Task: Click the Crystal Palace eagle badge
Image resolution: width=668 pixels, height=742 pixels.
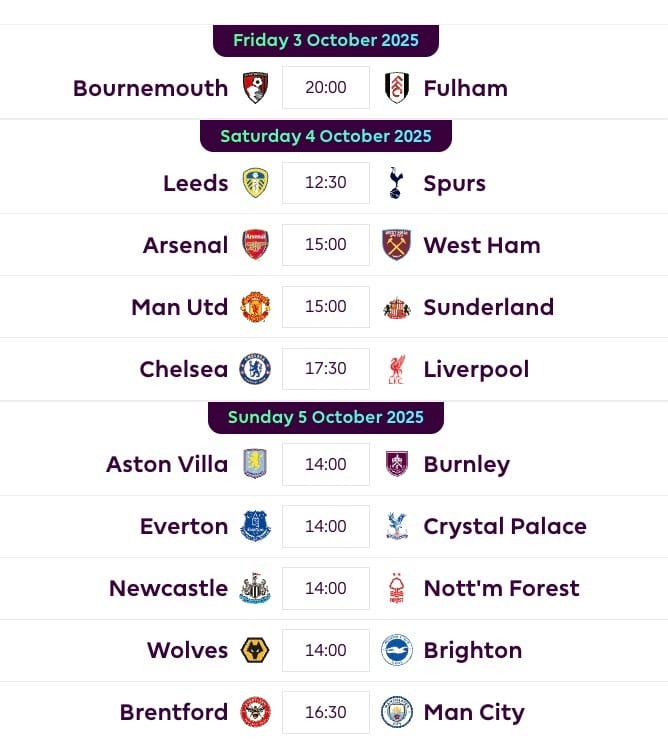Action: click(397, 526)
